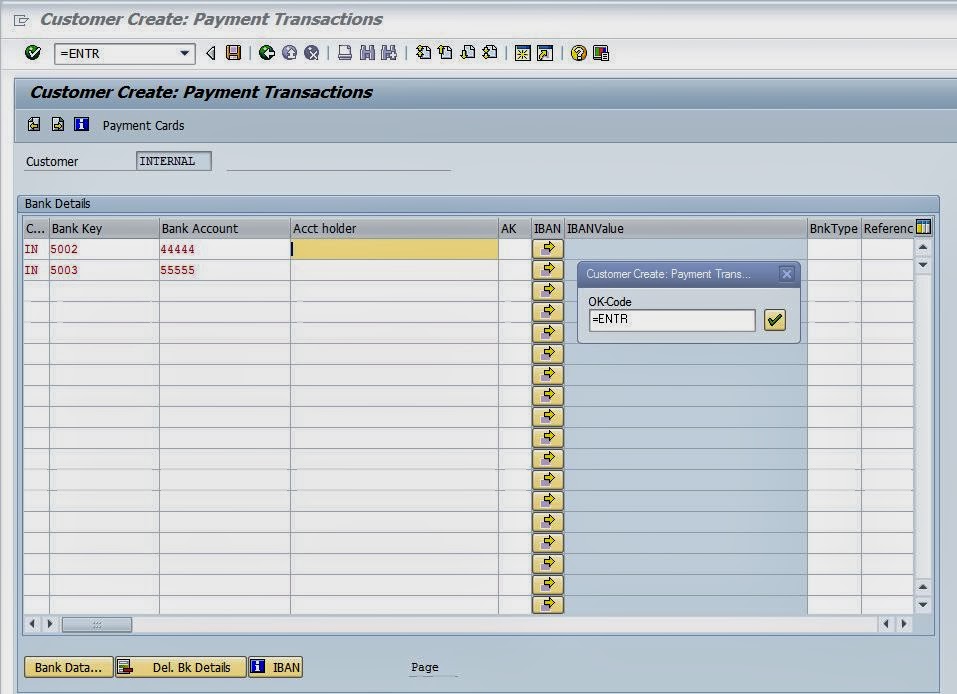957x694 pixels.
Task: Select the Acct holder column header
Action: (x=394, y=228)
